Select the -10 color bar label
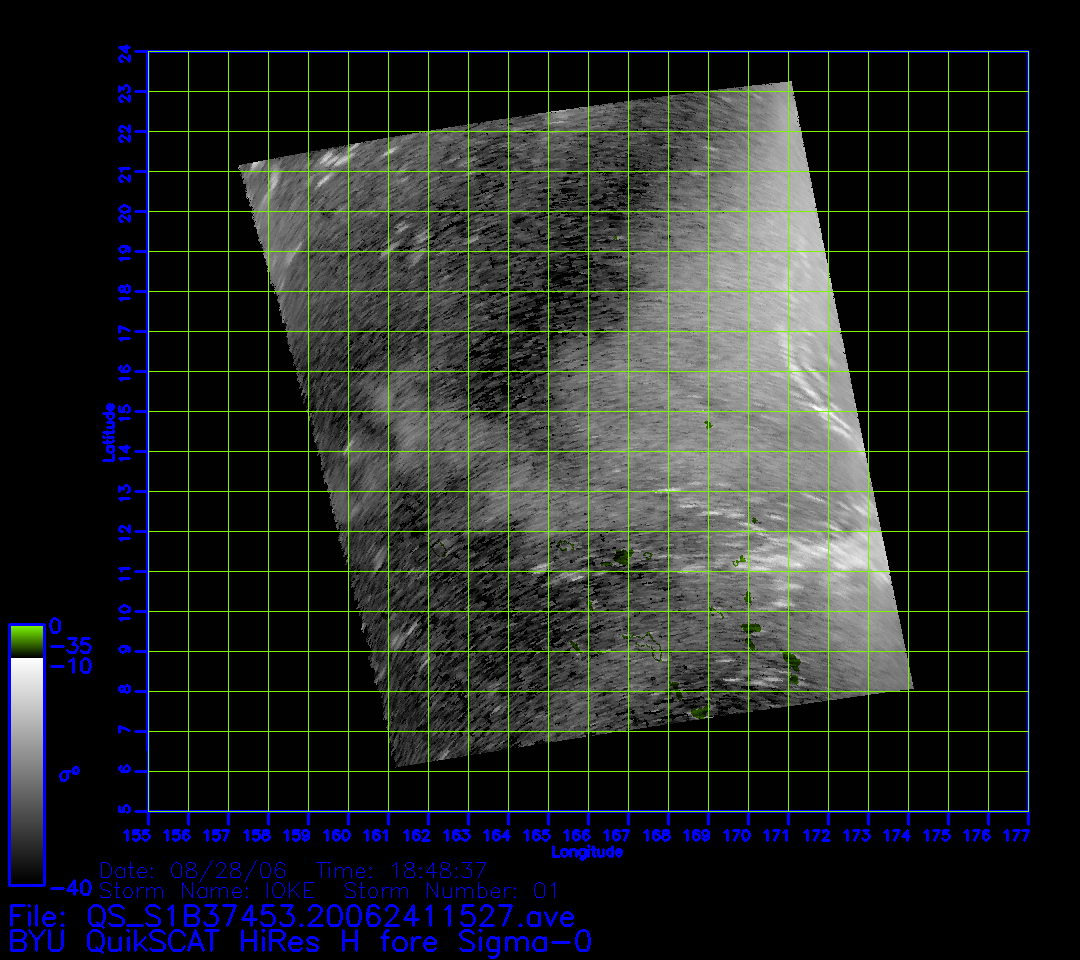Image resolution: width=1080 pixels, height=960 pixels. (x=70, y=666)
